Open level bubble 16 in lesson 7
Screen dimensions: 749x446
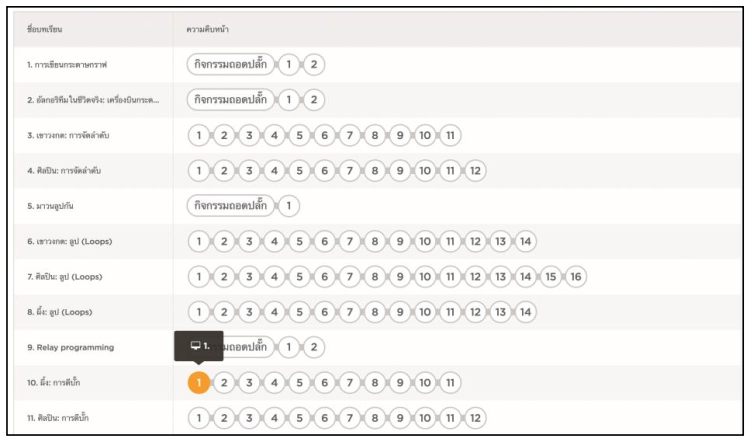pyautogui.click(x=575, y=276)
